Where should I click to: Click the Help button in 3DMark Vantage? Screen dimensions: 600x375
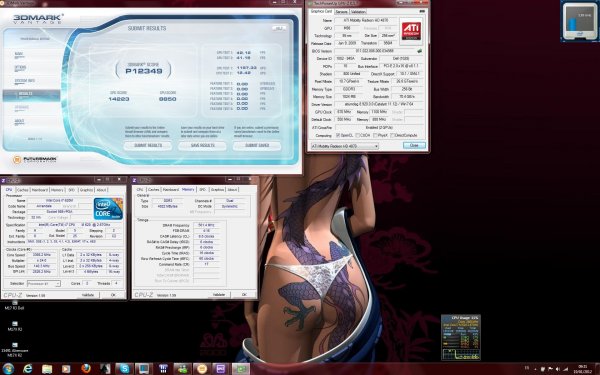[x=279, y=28]
